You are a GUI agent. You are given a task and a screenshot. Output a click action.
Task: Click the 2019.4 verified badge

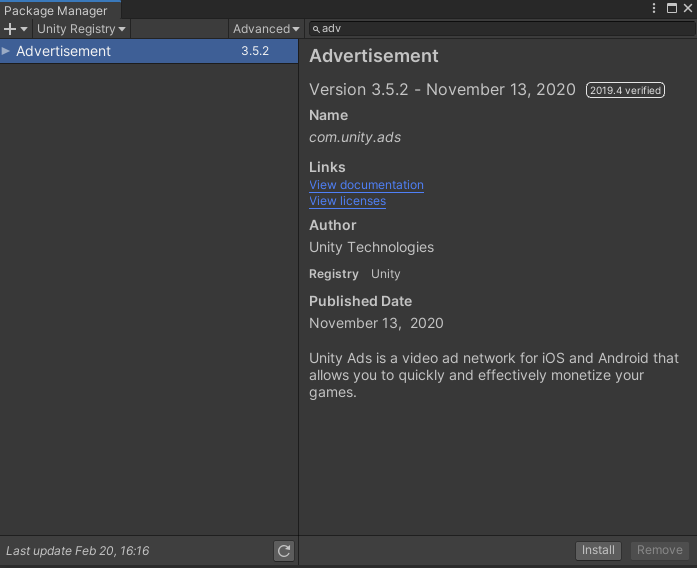point(625,90)
